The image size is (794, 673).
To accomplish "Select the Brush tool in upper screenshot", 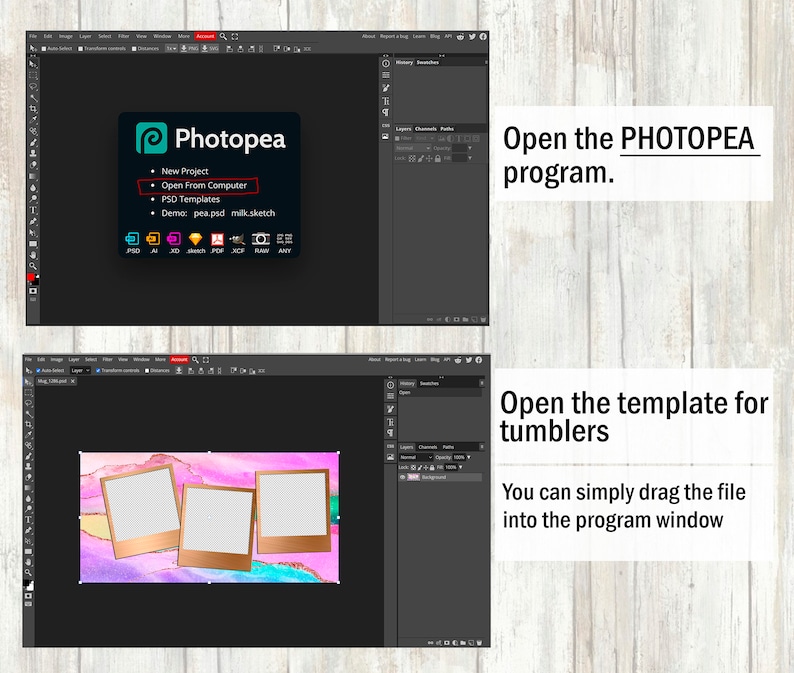I will coord(33,142).
